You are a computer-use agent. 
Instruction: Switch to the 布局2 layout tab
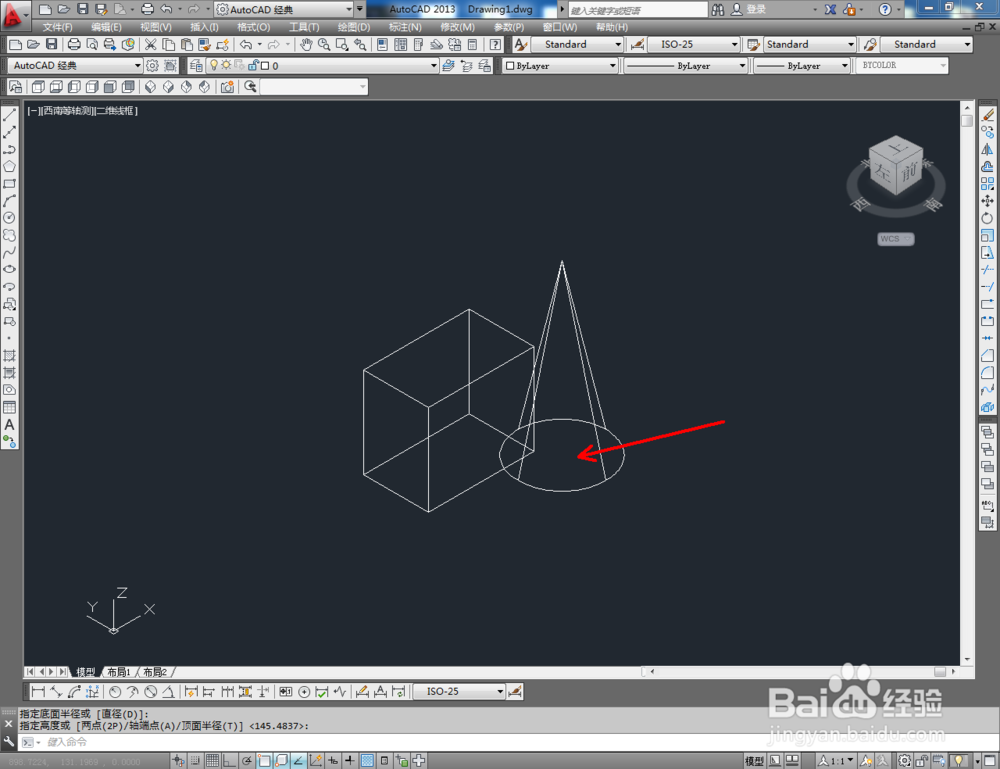155,672
